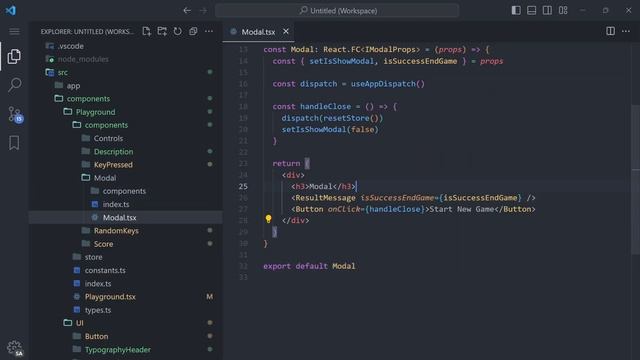Click 'handleClose' declaration on line 18

(325, 107)
